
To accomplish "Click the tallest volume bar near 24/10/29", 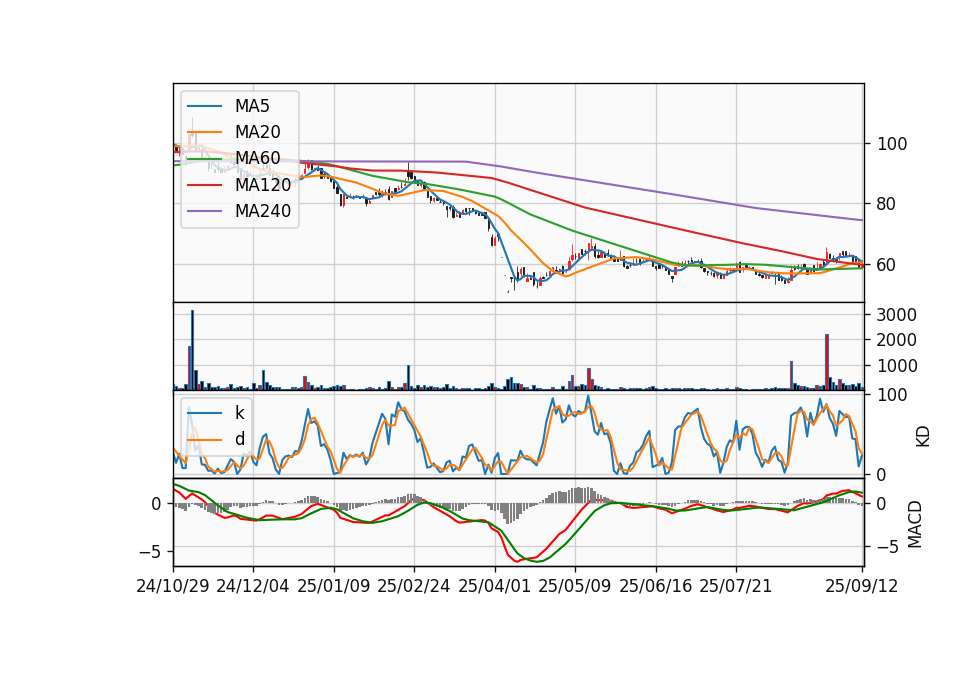I will click(x=192, y=350).
